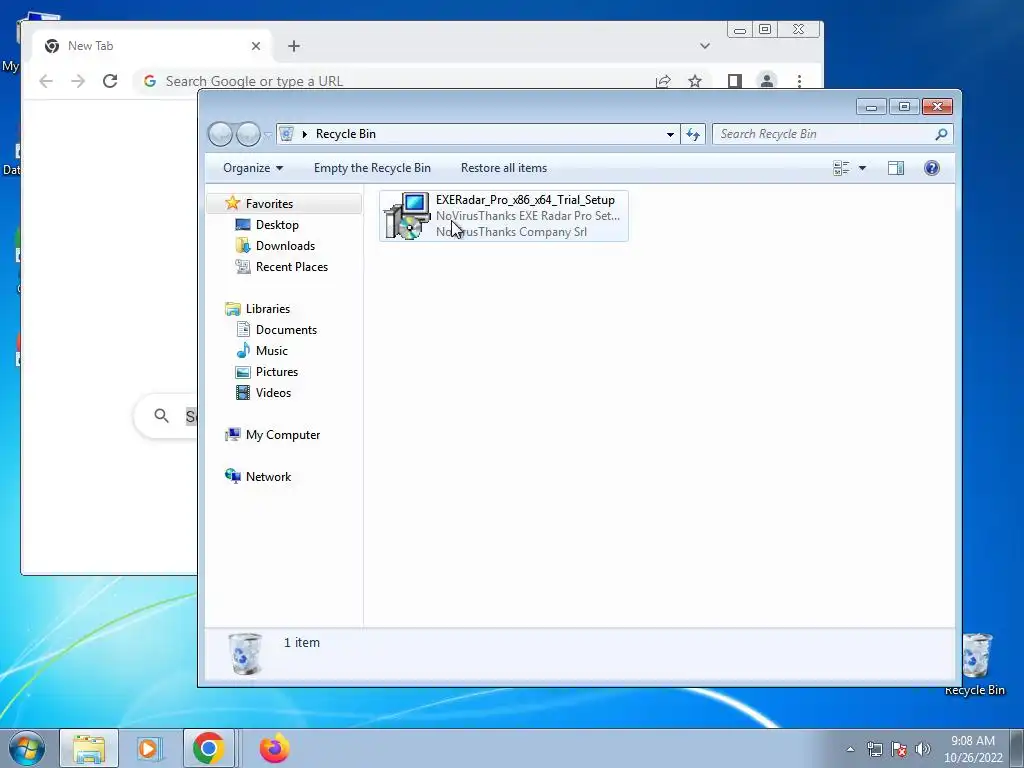The image size is (1024, 768).
Task: Open Recent Places in navigation pane
Action: coord(291,266)
